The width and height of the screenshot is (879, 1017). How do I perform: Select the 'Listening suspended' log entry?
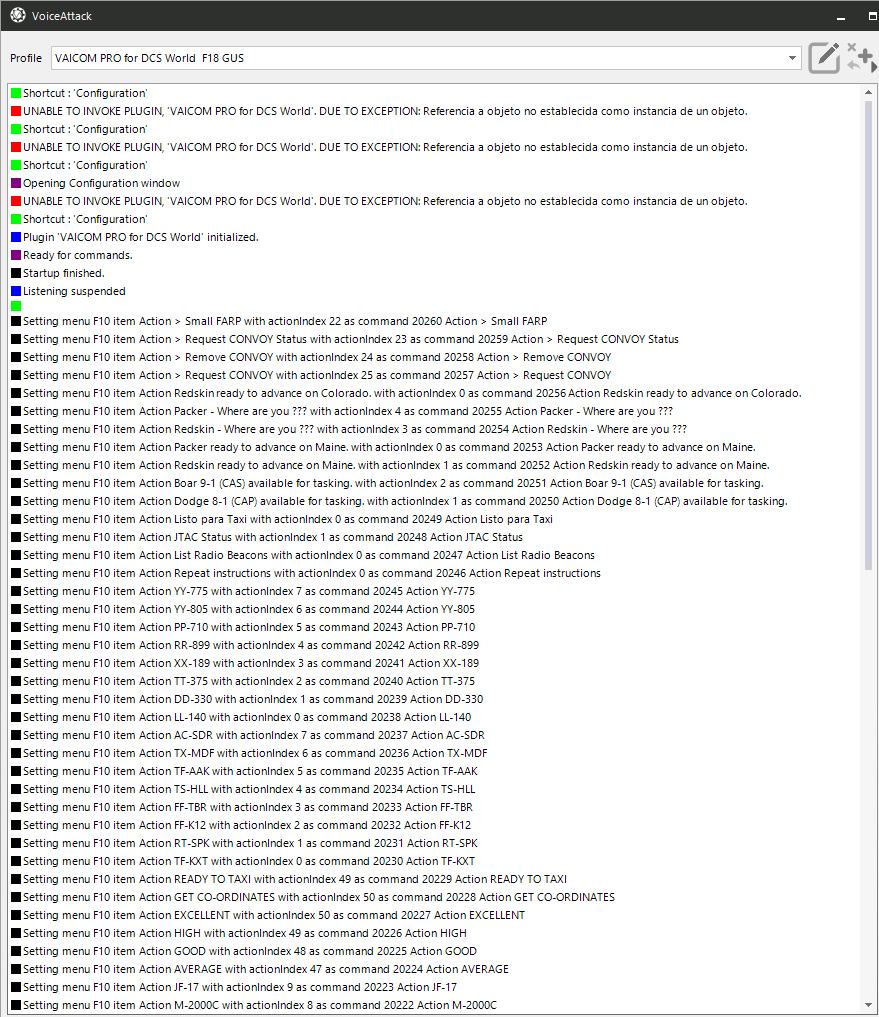point(68,291)
